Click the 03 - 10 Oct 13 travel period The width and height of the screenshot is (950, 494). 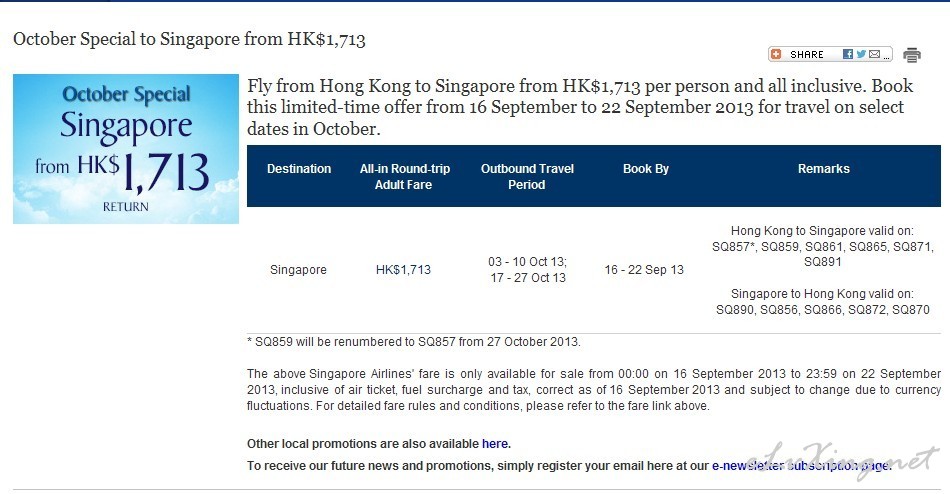pos(527,262)
